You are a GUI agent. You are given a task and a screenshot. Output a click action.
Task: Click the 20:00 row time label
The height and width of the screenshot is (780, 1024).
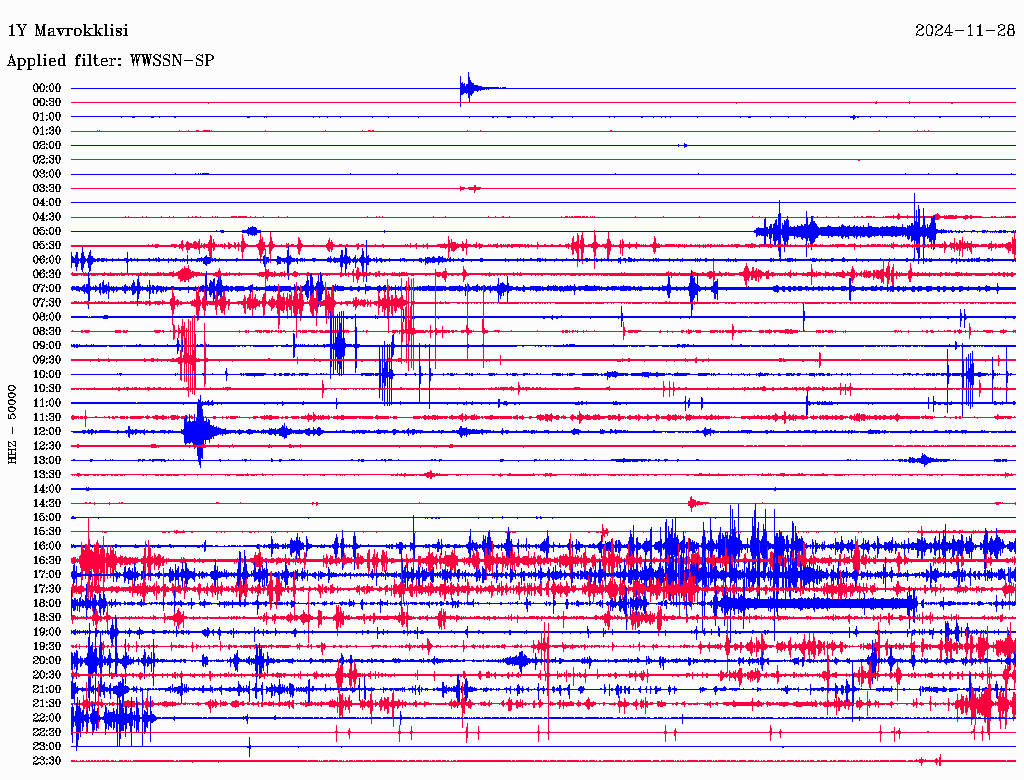point(47,660)
